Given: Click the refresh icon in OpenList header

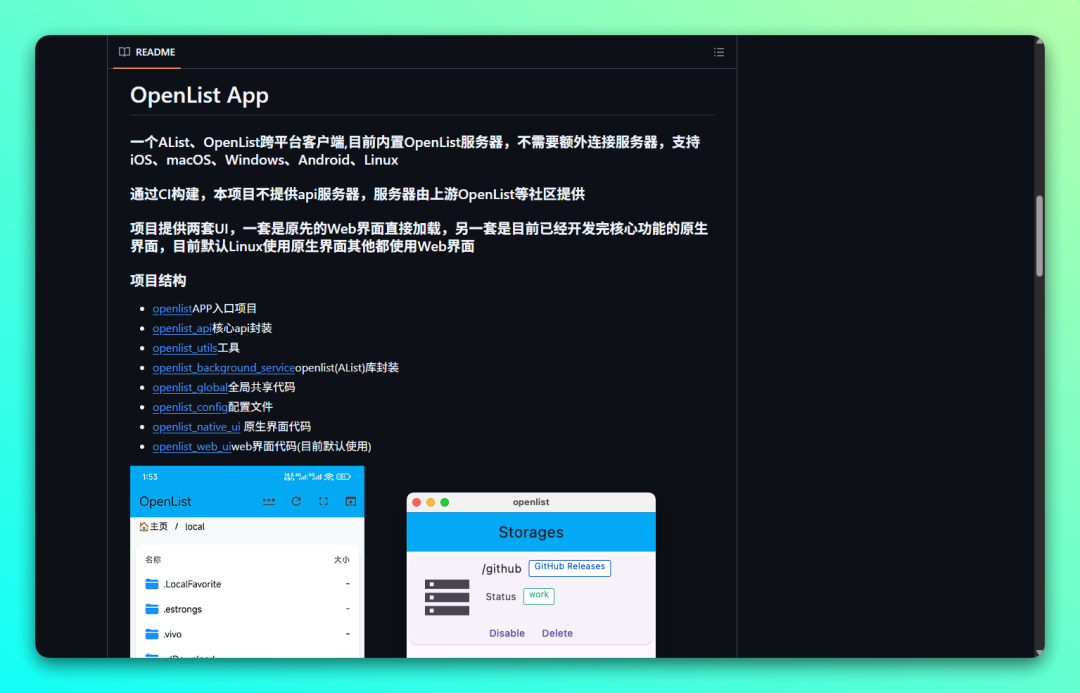Looking at the screenshot, I should 296,502.
